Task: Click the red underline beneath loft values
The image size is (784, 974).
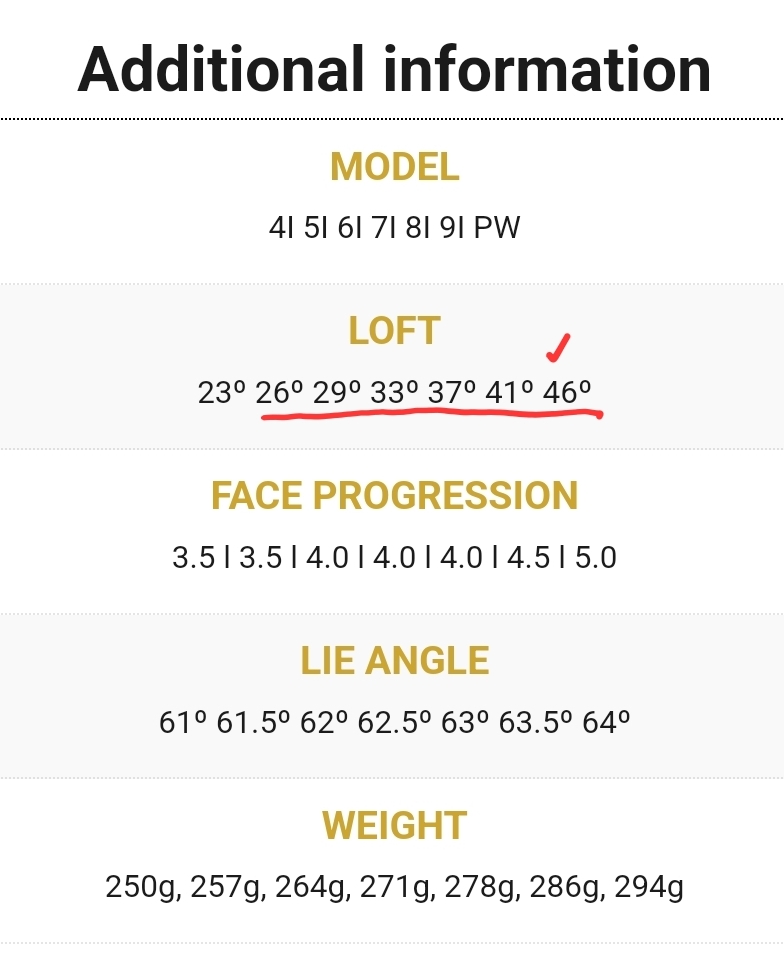Action: tap(432, 414)
